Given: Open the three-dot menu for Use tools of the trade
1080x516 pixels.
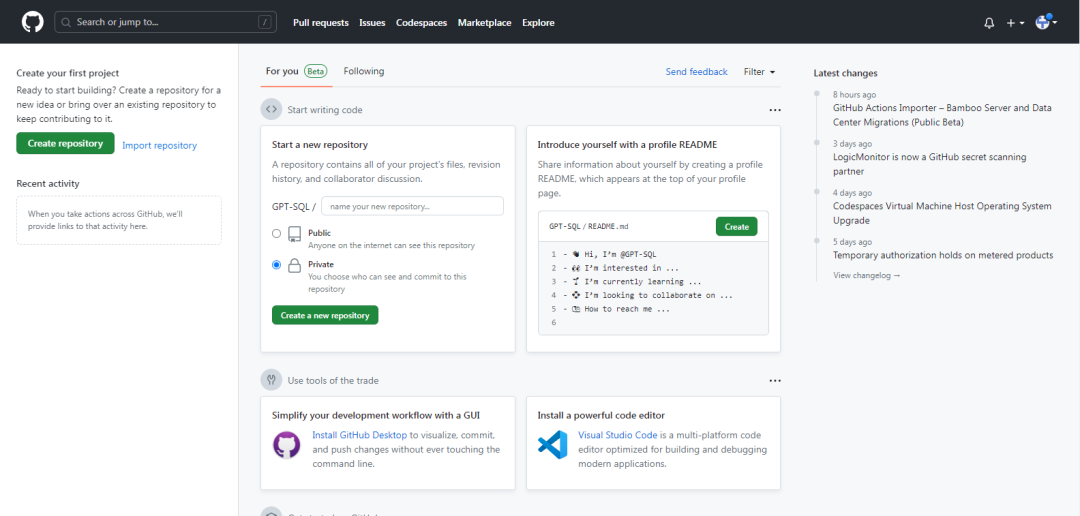Looking at the screenshot, I should (774, 381).
